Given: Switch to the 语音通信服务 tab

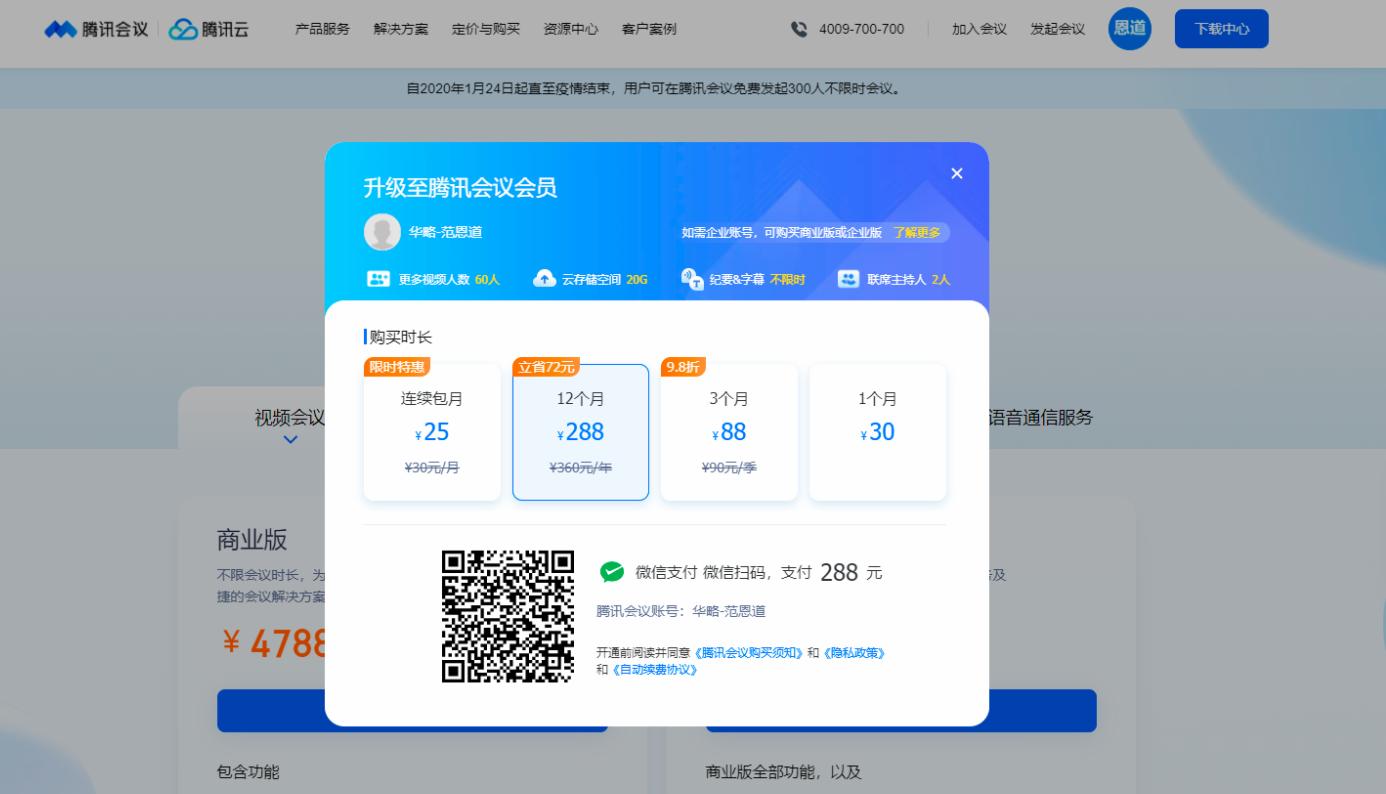Looking at the screenshot, I should point(1040,418).
